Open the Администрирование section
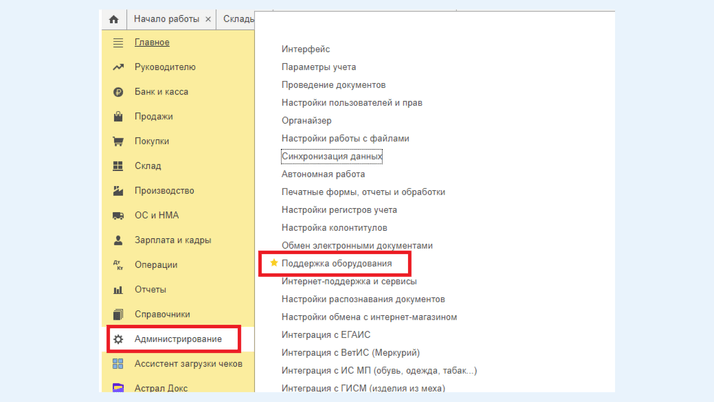 click(x=178, y=339)
